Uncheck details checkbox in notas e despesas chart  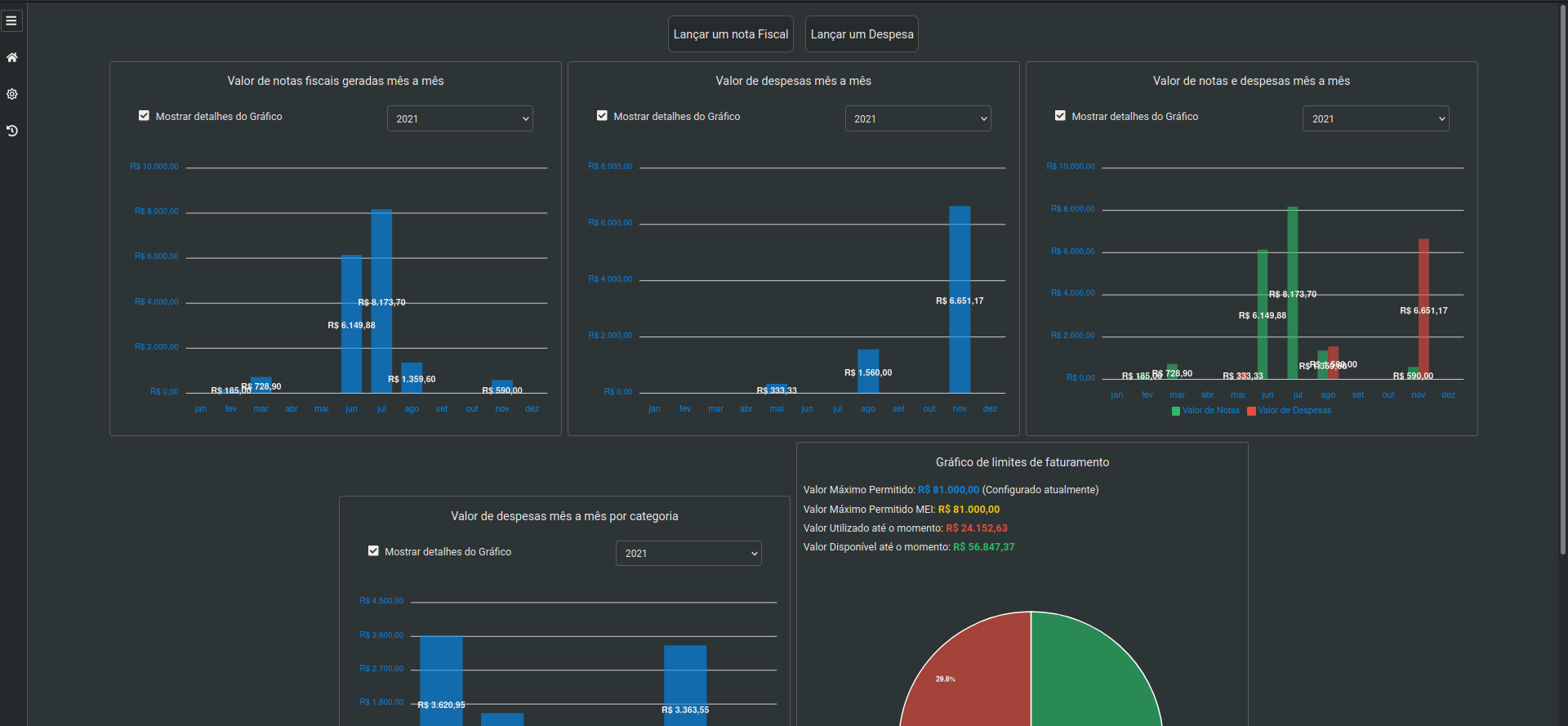click(x=1060, y=116)
